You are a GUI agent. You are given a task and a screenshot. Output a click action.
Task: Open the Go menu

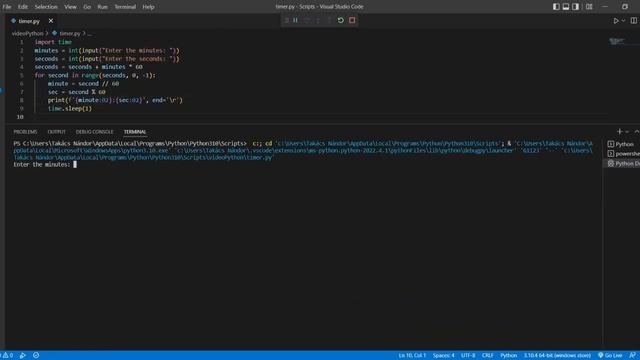87,7
